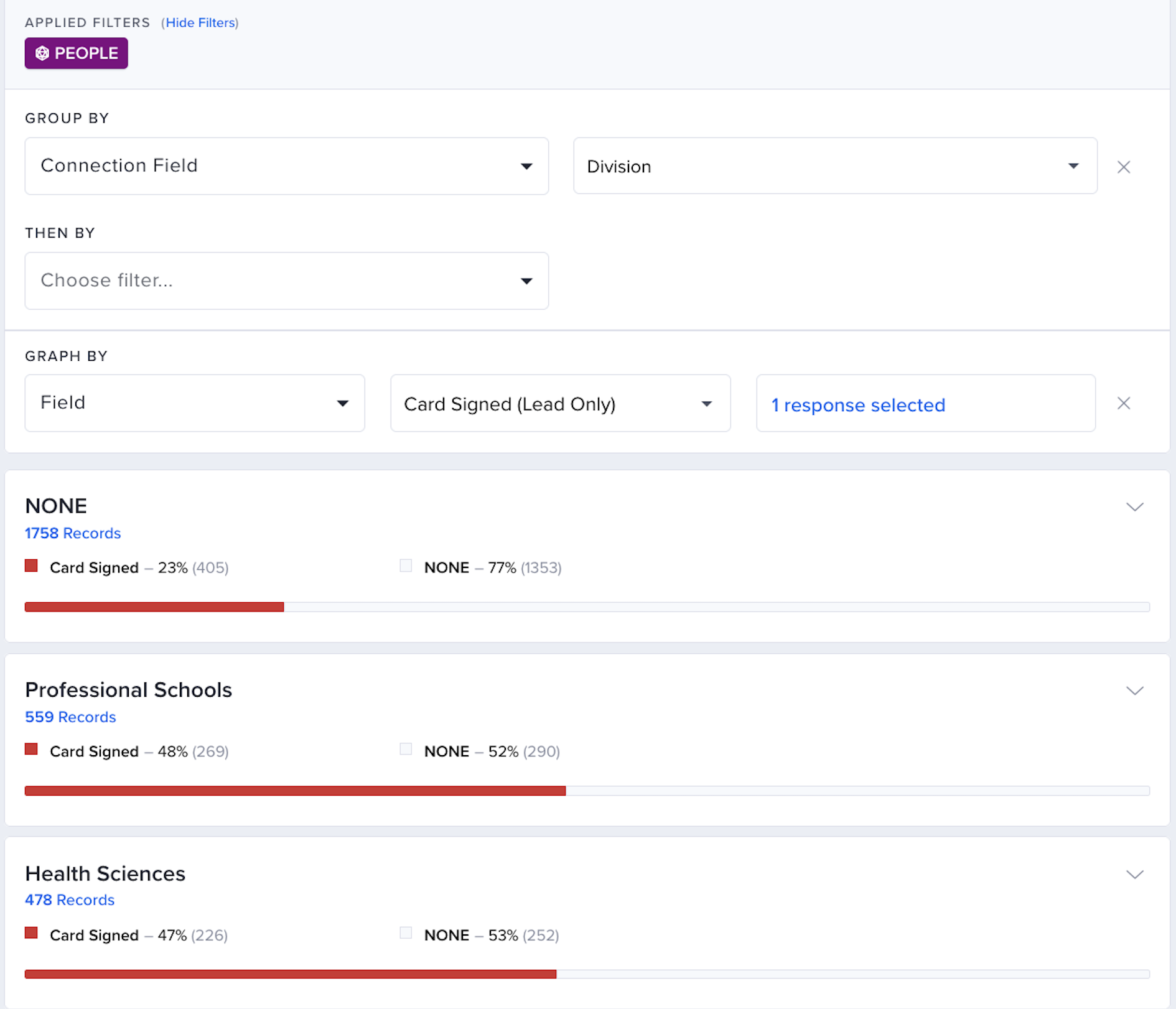The height and width of the screenshot is (1009, 1176).
Task: Click Card Signed 48% (269) legend text
Action: coord(139,751)
